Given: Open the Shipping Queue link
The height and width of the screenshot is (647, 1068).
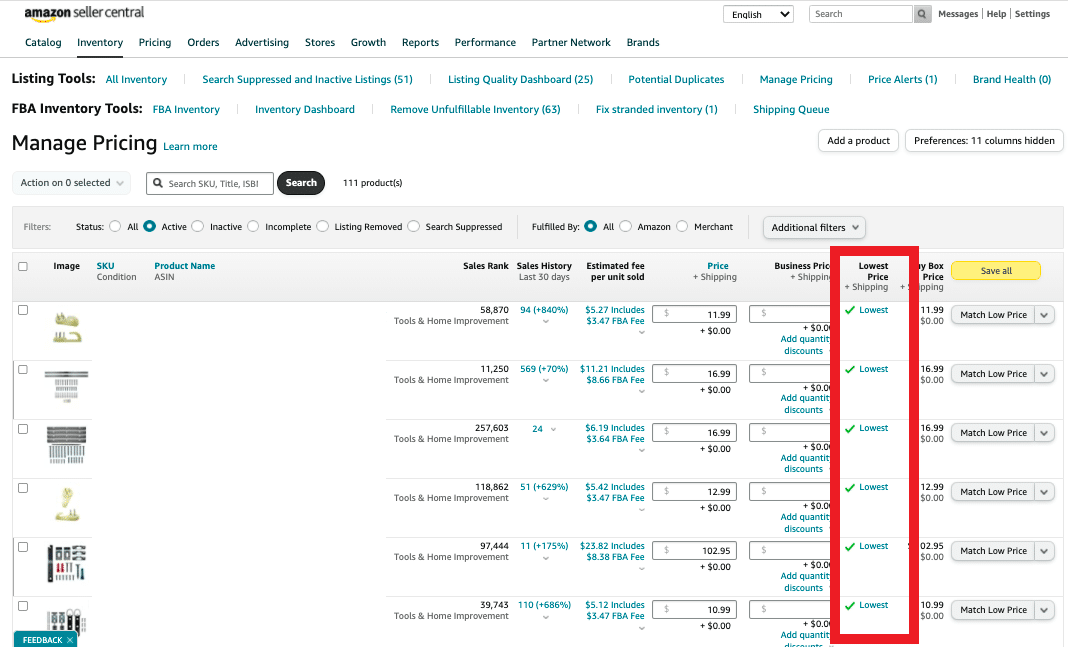Looking at the screenshot, I should tap(791, 110).
